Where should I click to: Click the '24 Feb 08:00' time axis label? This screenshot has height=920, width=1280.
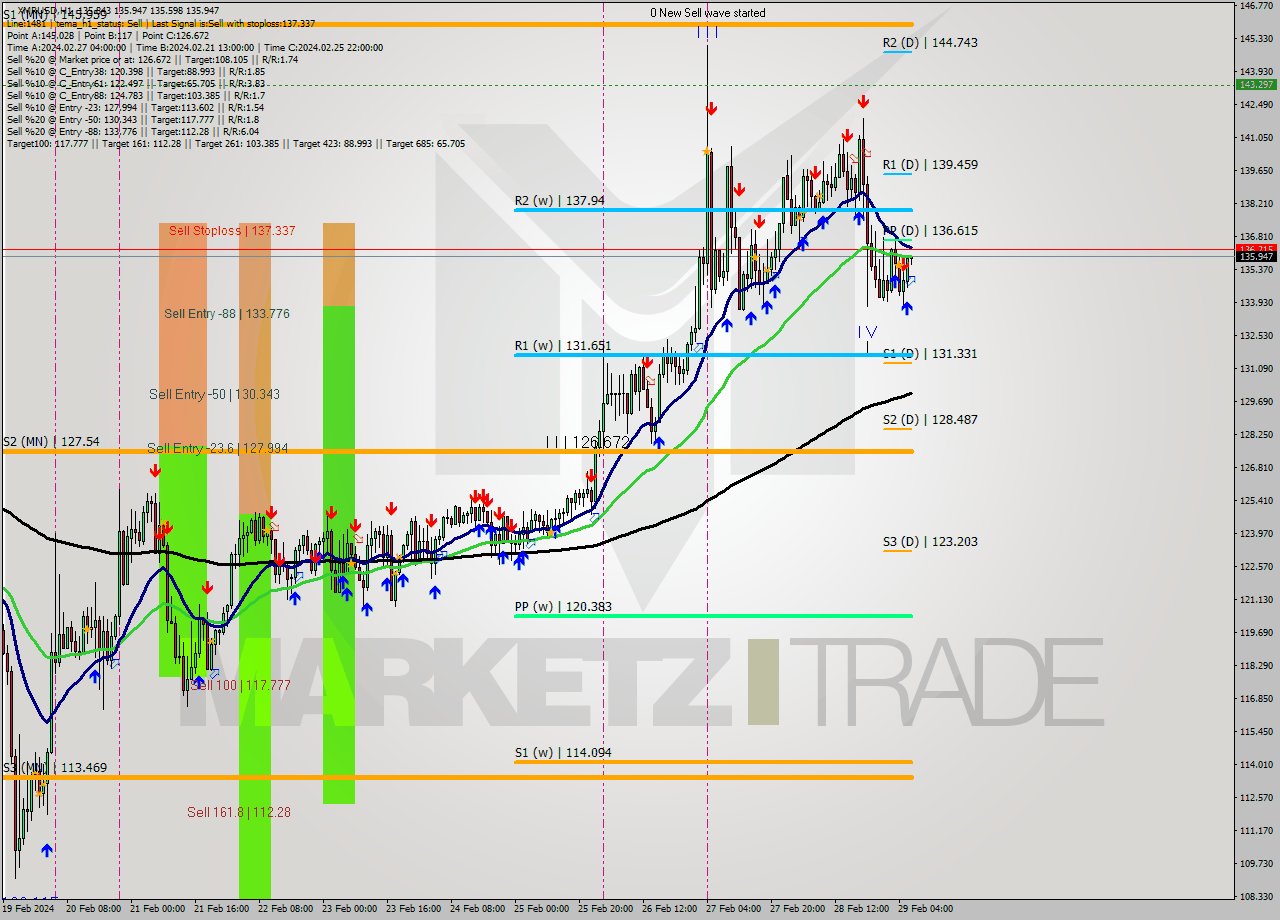point(478,909)
